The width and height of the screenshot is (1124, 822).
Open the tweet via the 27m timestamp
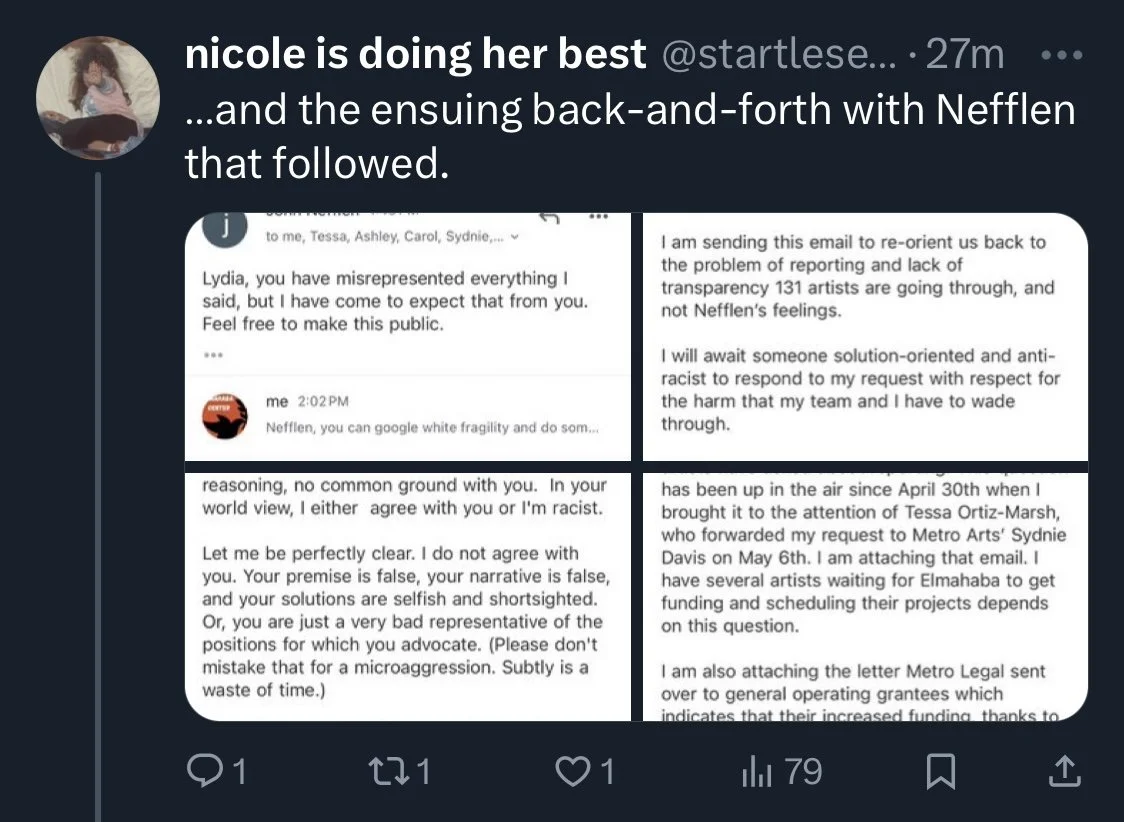965,54
